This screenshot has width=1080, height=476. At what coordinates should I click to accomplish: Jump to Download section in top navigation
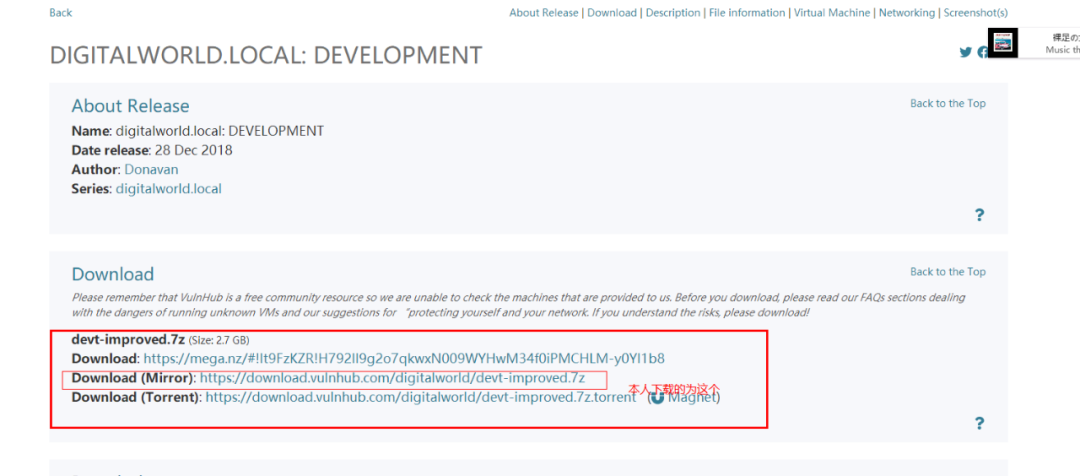tap(612, 12)
